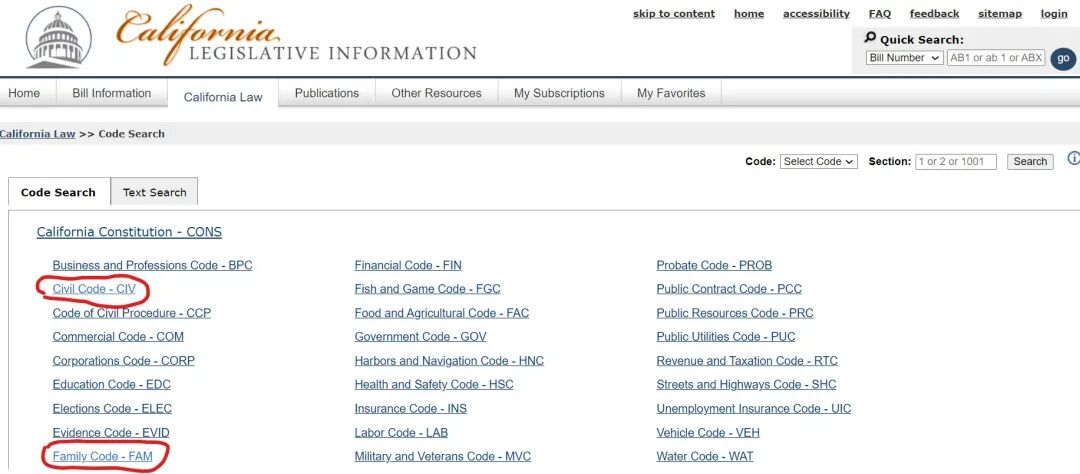This screenshot has width=1080, height=474.
Task: Open the Bill Information tab
Action: [112, 93]
